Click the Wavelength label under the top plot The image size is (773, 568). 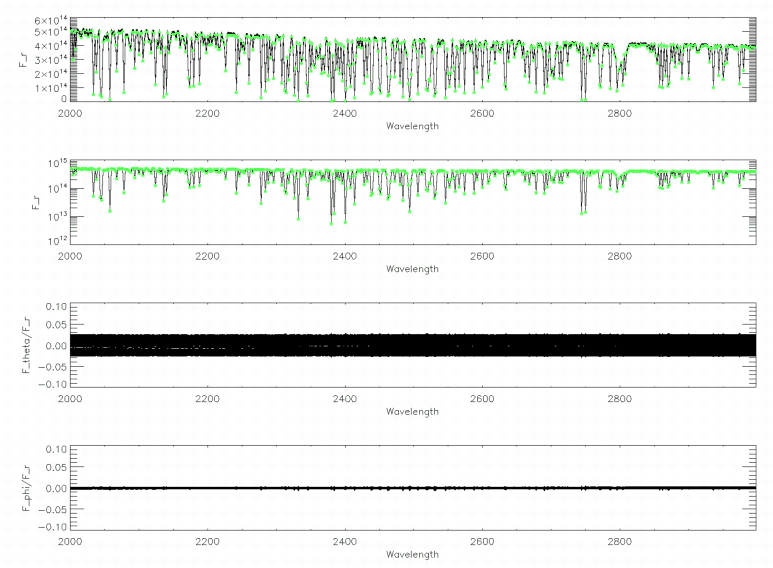[411, 126]
